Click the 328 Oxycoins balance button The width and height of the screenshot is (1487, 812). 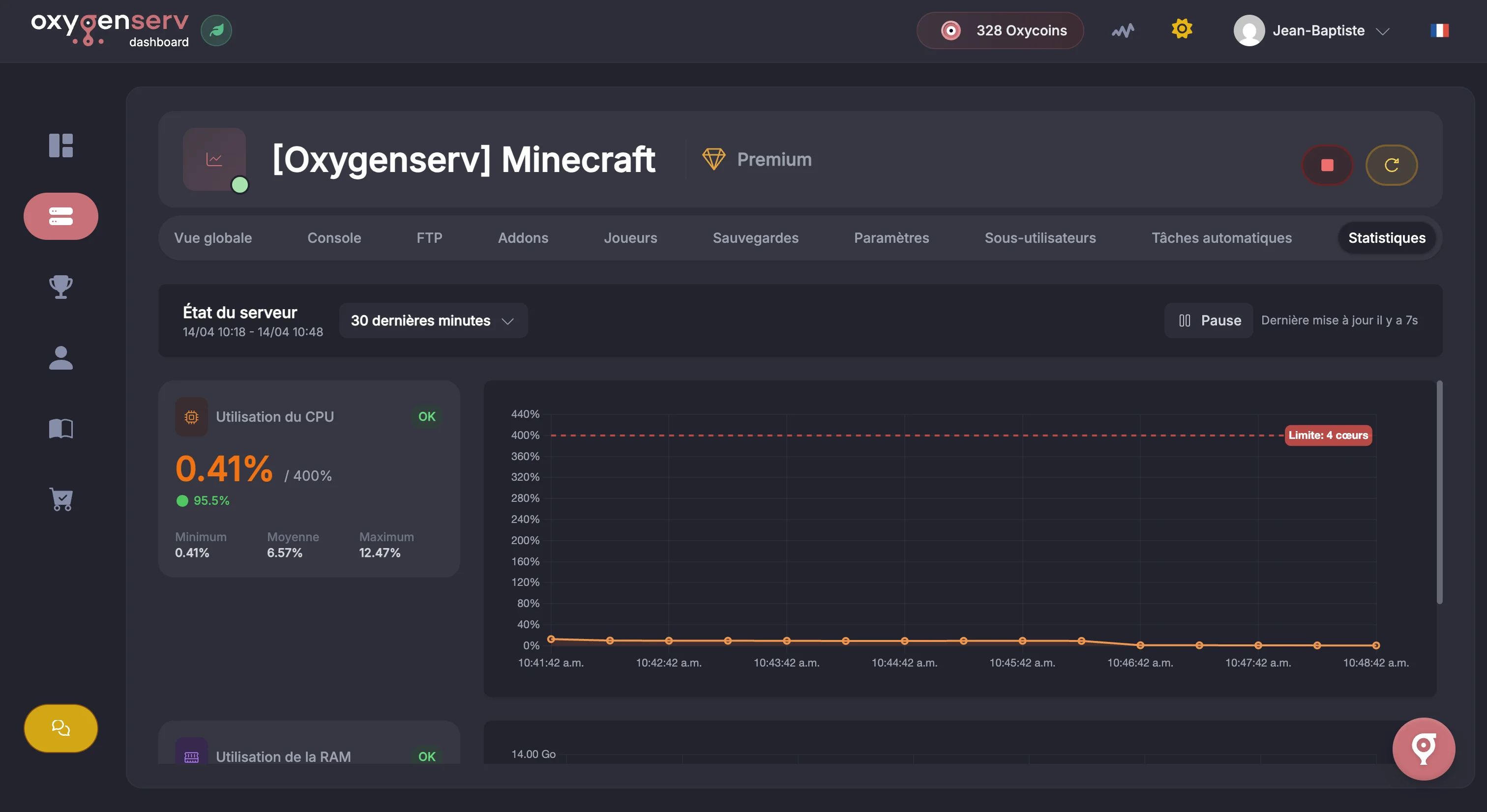1000,30
